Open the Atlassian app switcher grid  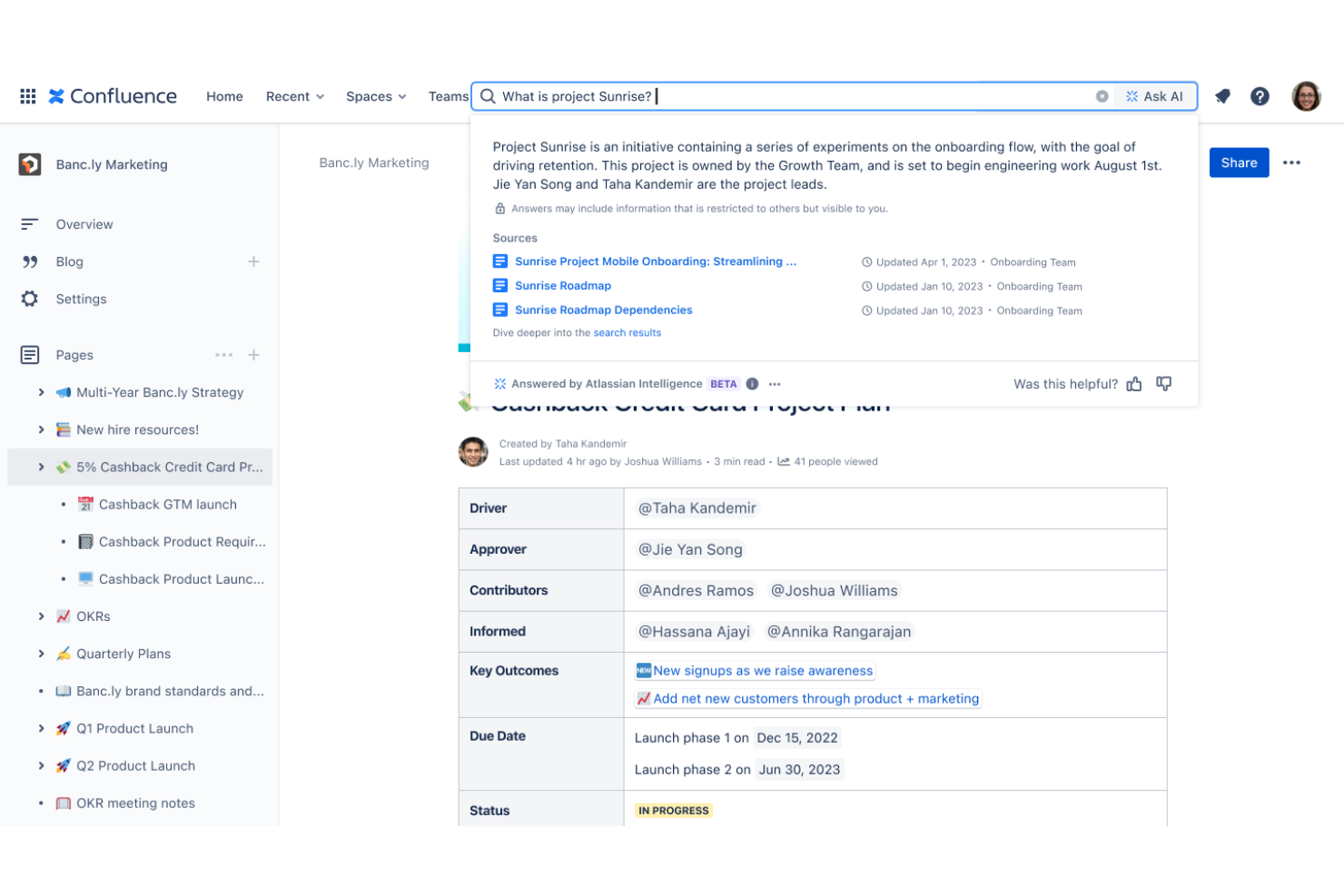(x=27, y=96)
